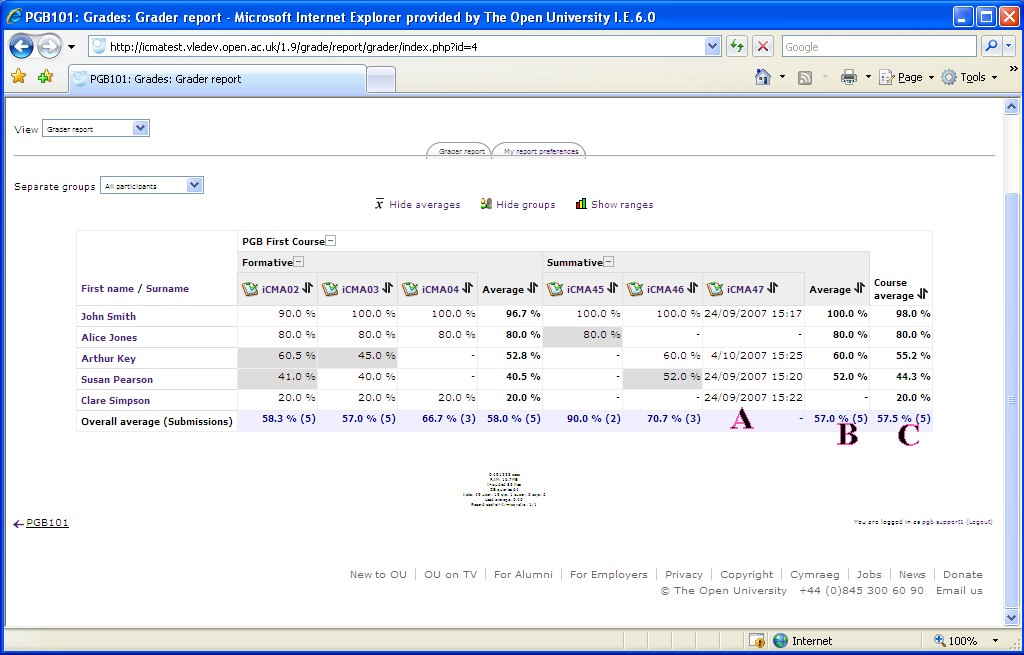Viewport: 1024px width, 655px height.
Task: Collapse the Formative category
Action: [x=298, y=262]
